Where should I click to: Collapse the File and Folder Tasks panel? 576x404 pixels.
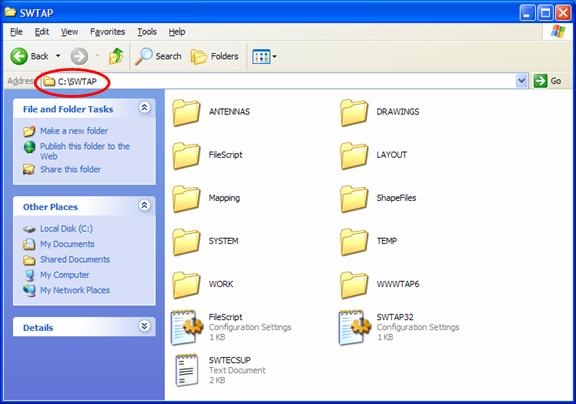pos(144,108)
